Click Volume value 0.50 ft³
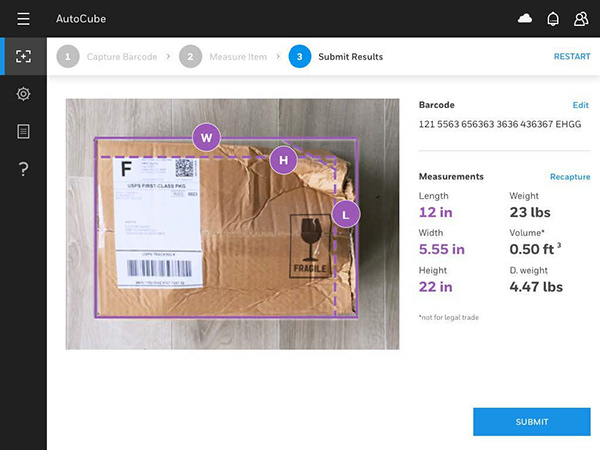The height and width of the screenshot is (450, 600). pos(535,249)
